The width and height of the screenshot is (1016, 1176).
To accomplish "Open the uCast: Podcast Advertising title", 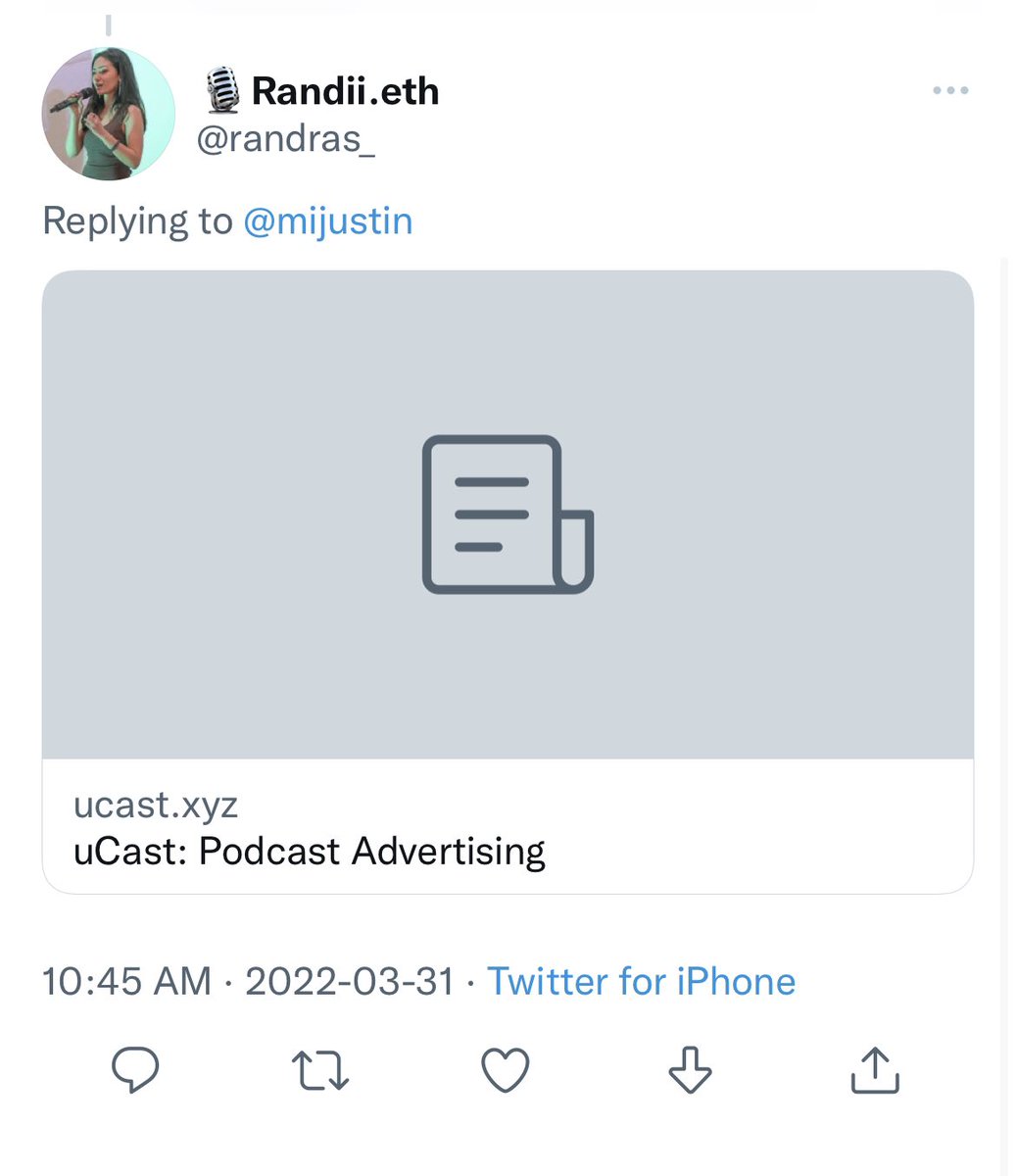I will coord(310,851).
